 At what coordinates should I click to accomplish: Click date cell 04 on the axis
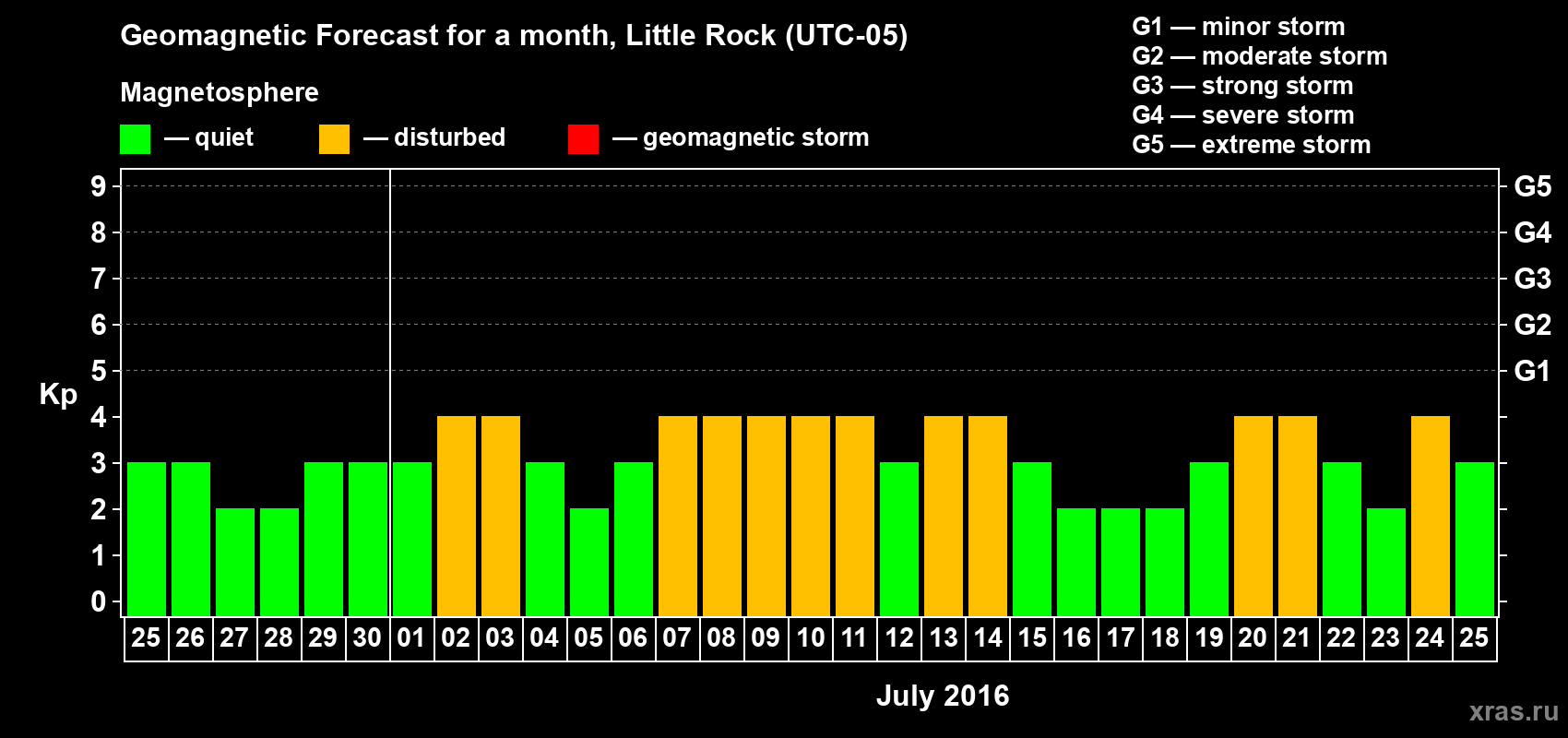point(545,638)
